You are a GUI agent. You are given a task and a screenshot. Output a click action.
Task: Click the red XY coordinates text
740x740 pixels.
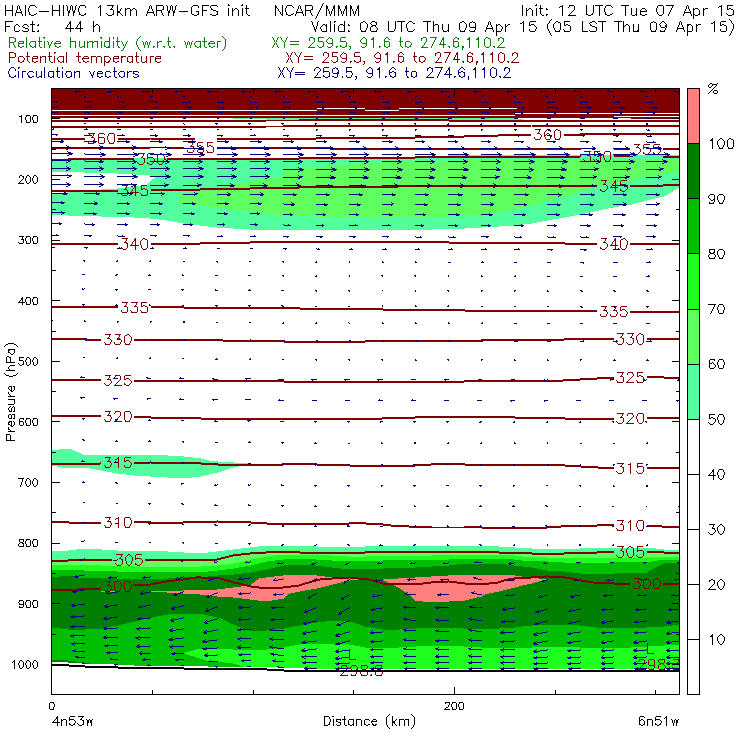[x=402, y=58]
